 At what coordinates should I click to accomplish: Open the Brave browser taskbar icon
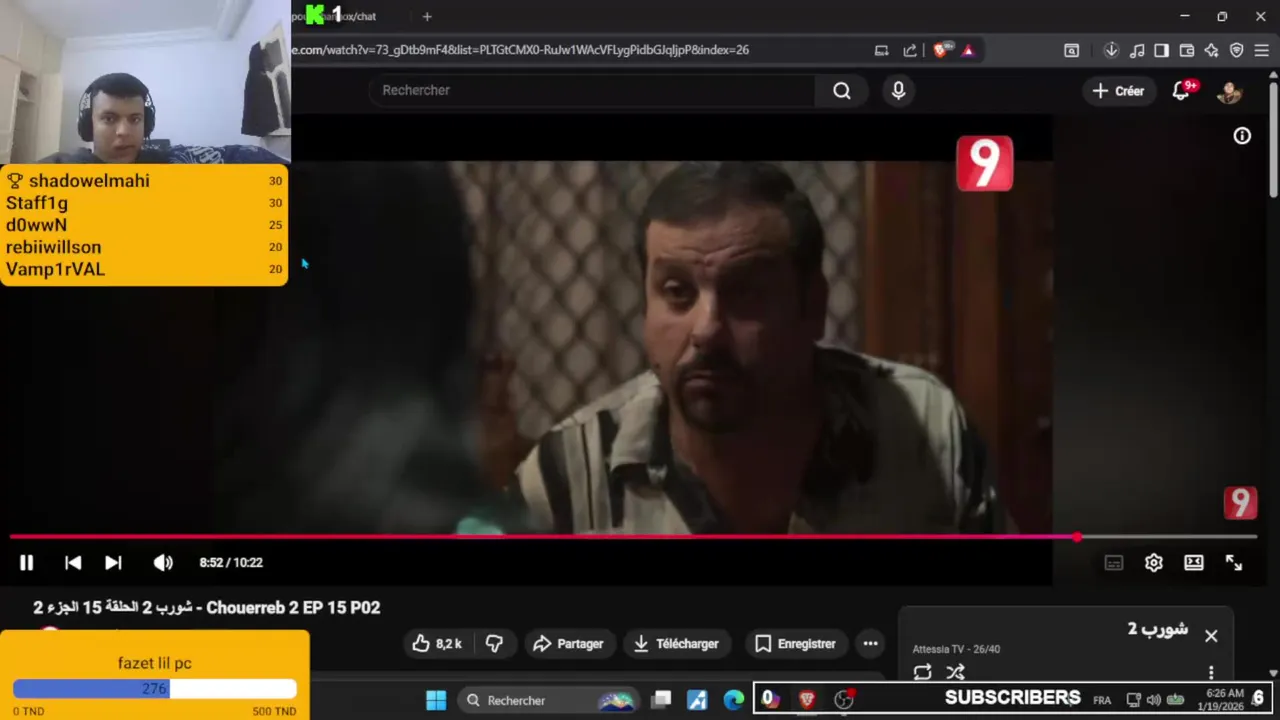click(807, 700)
